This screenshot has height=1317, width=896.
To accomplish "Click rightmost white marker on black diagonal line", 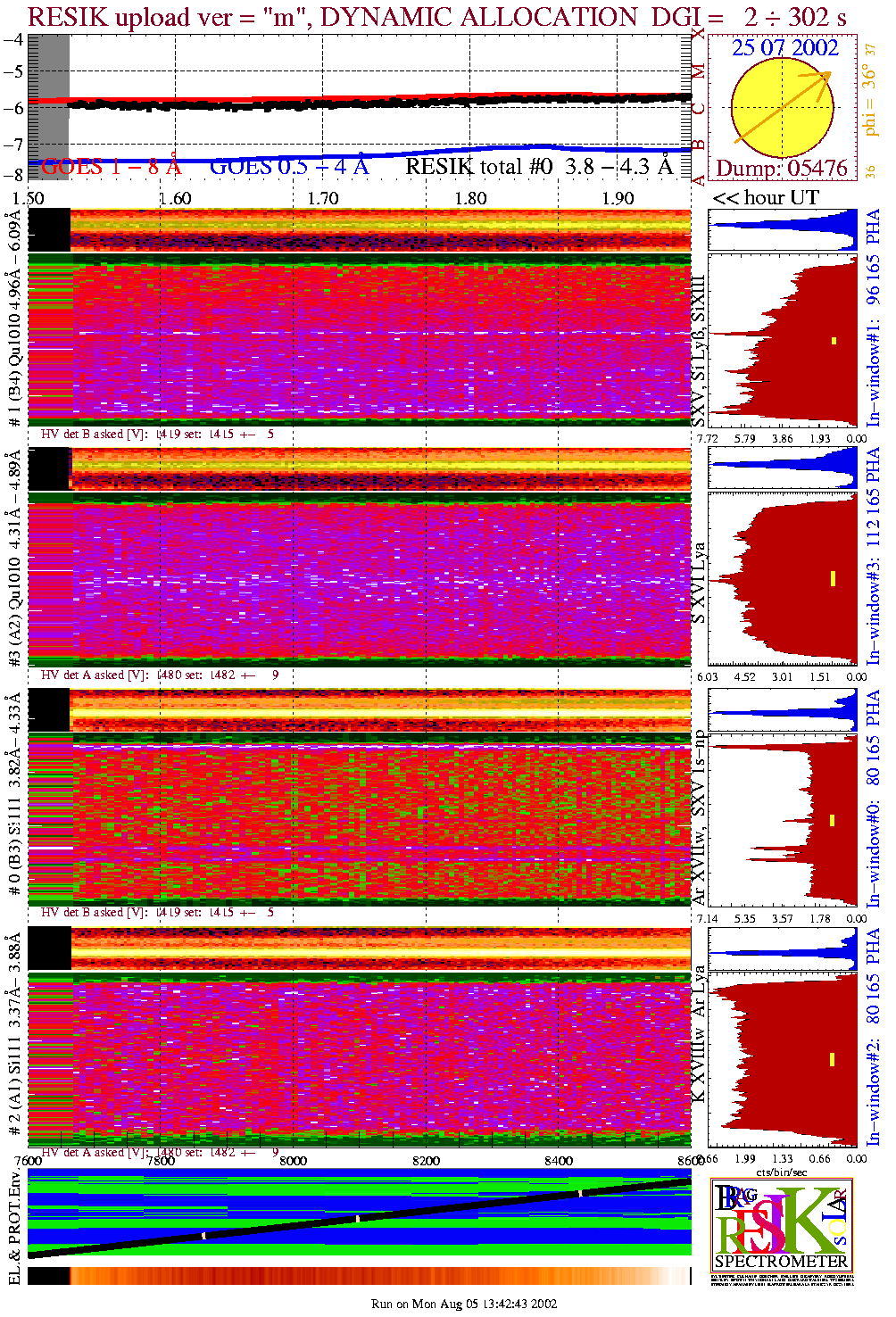I will tap(579, 1193).
